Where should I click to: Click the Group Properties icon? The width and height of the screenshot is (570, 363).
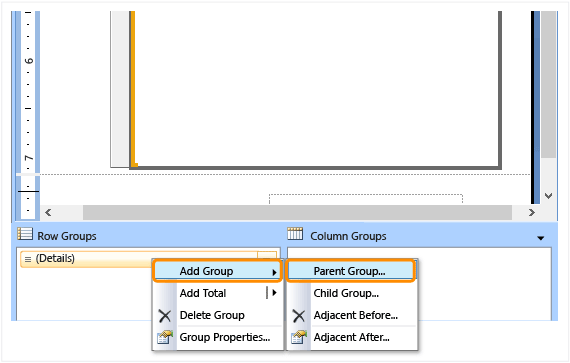click(x=165, y=337)
